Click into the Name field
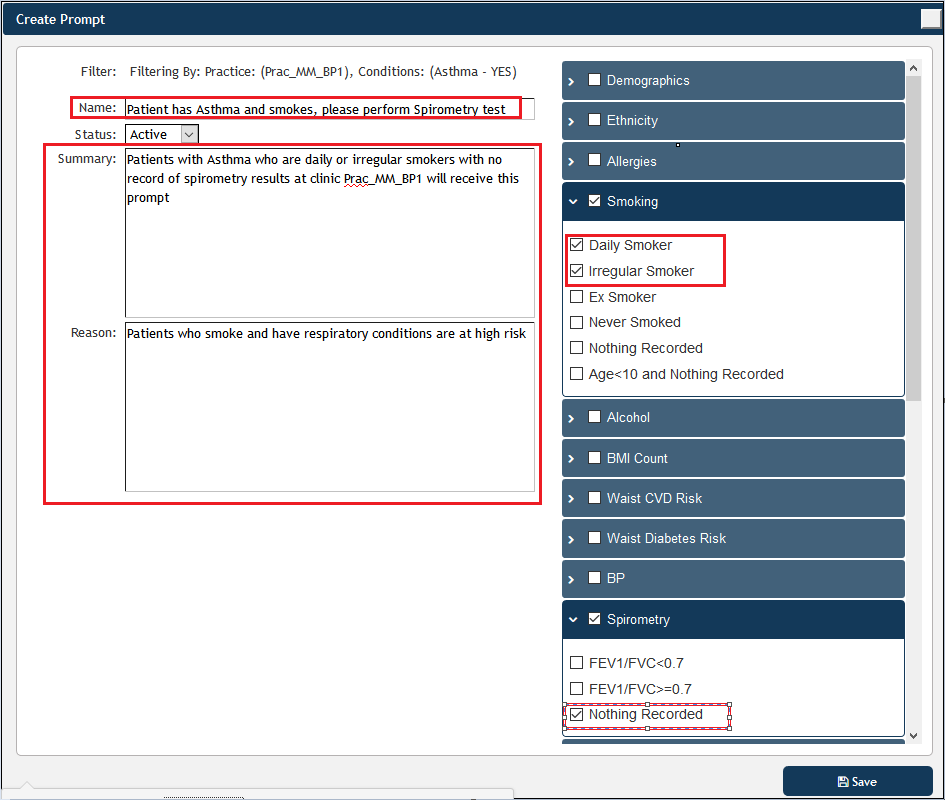This screenshot has width=945, height=800. [x=330, y=109]
